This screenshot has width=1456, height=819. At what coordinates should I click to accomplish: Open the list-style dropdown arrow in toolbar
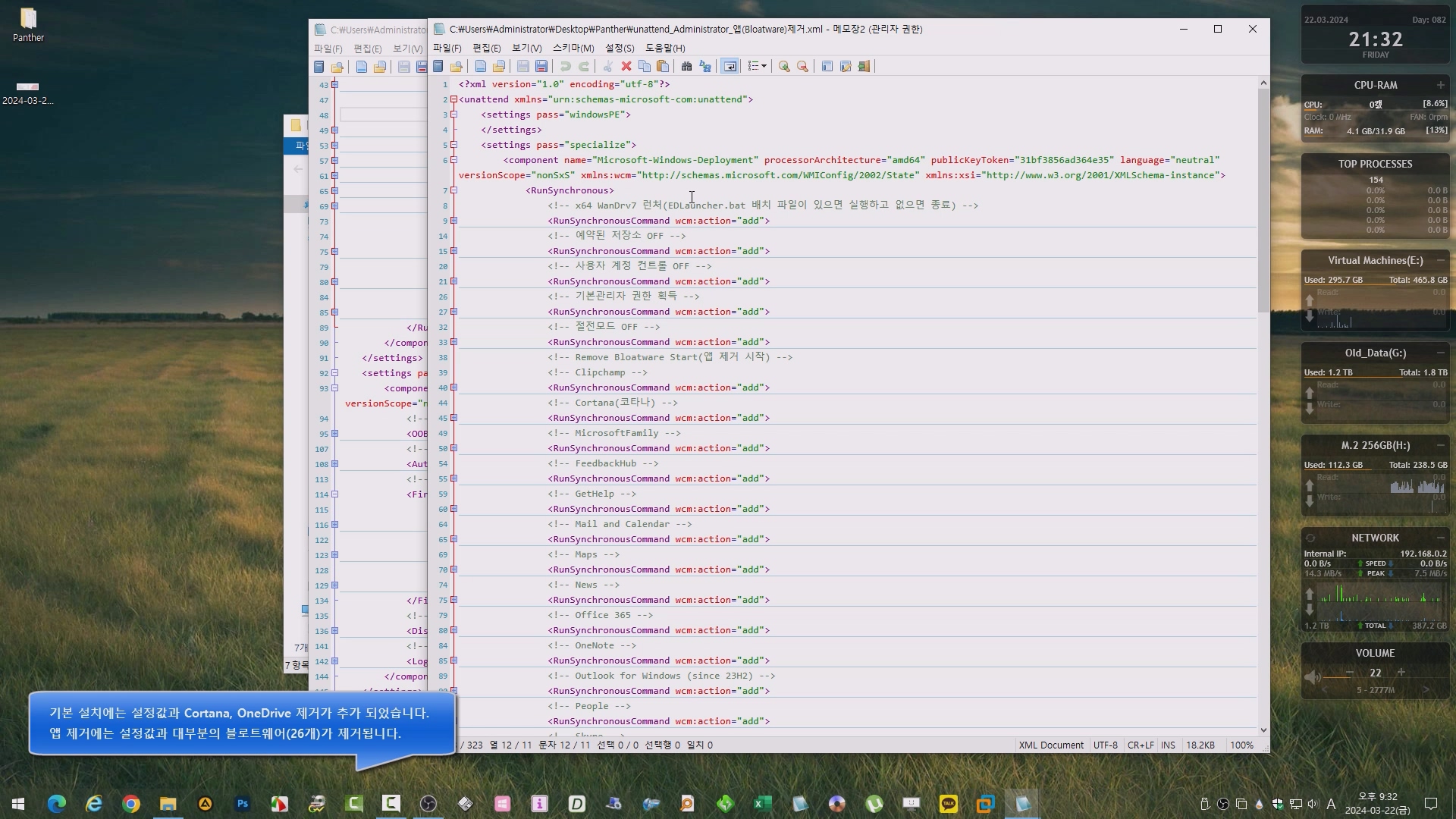(x=764, y=67)
